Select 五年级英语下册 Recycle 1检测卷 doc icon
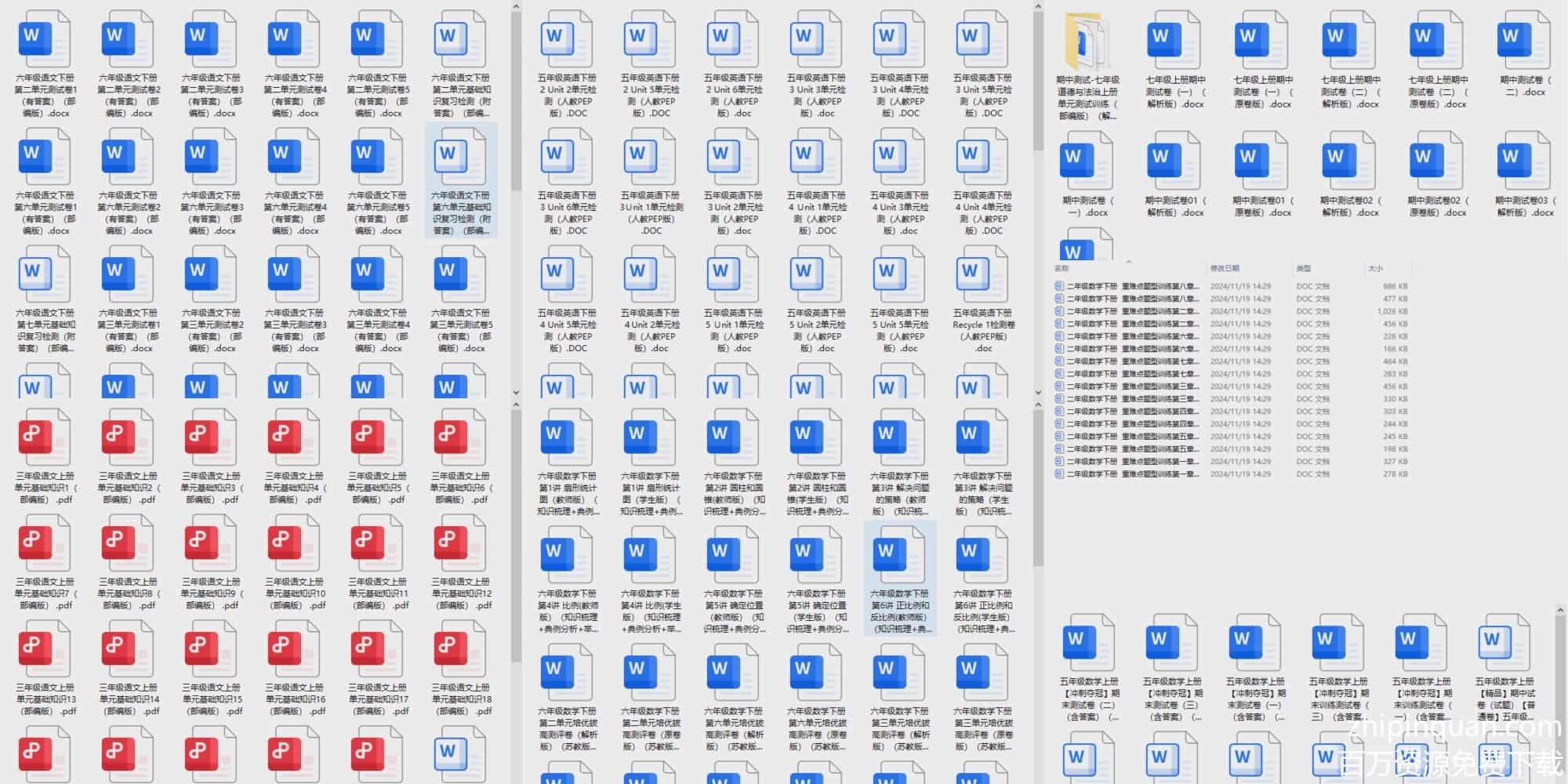The width and height of the screenshot is (1568, 784). point(982,274)
